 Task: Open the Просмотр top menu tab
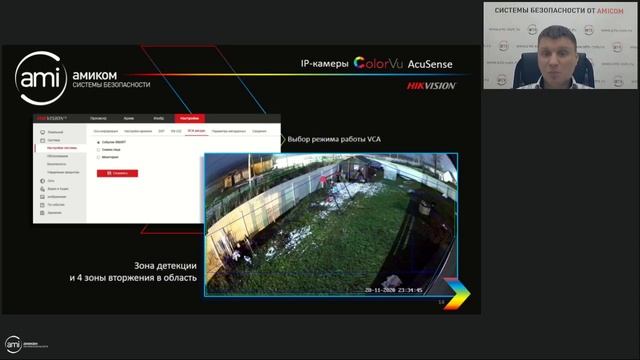98,118
